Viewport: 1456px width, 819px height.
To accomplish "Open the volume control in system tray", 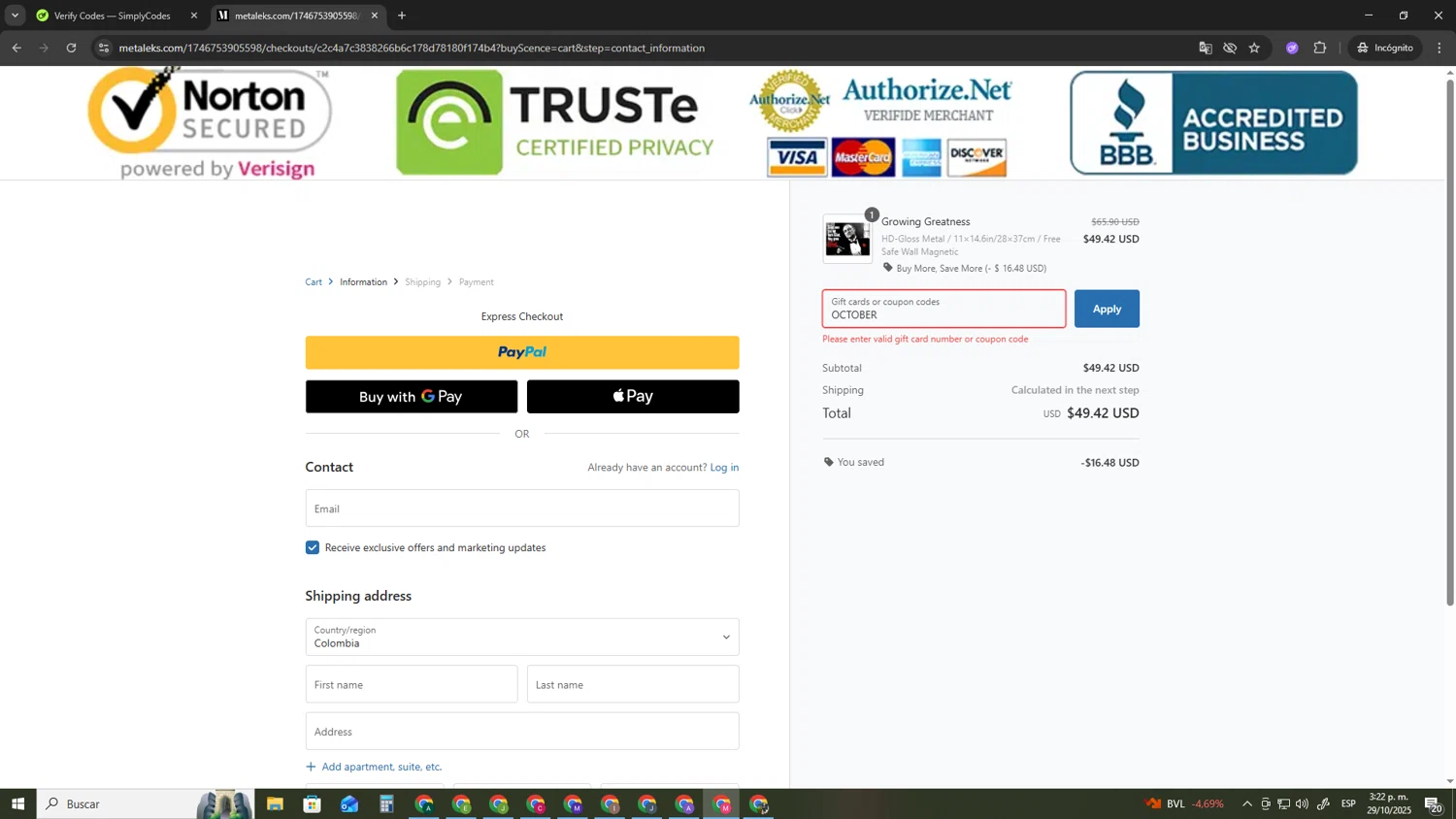I will pyautogui.click(x=1302, y=803).
